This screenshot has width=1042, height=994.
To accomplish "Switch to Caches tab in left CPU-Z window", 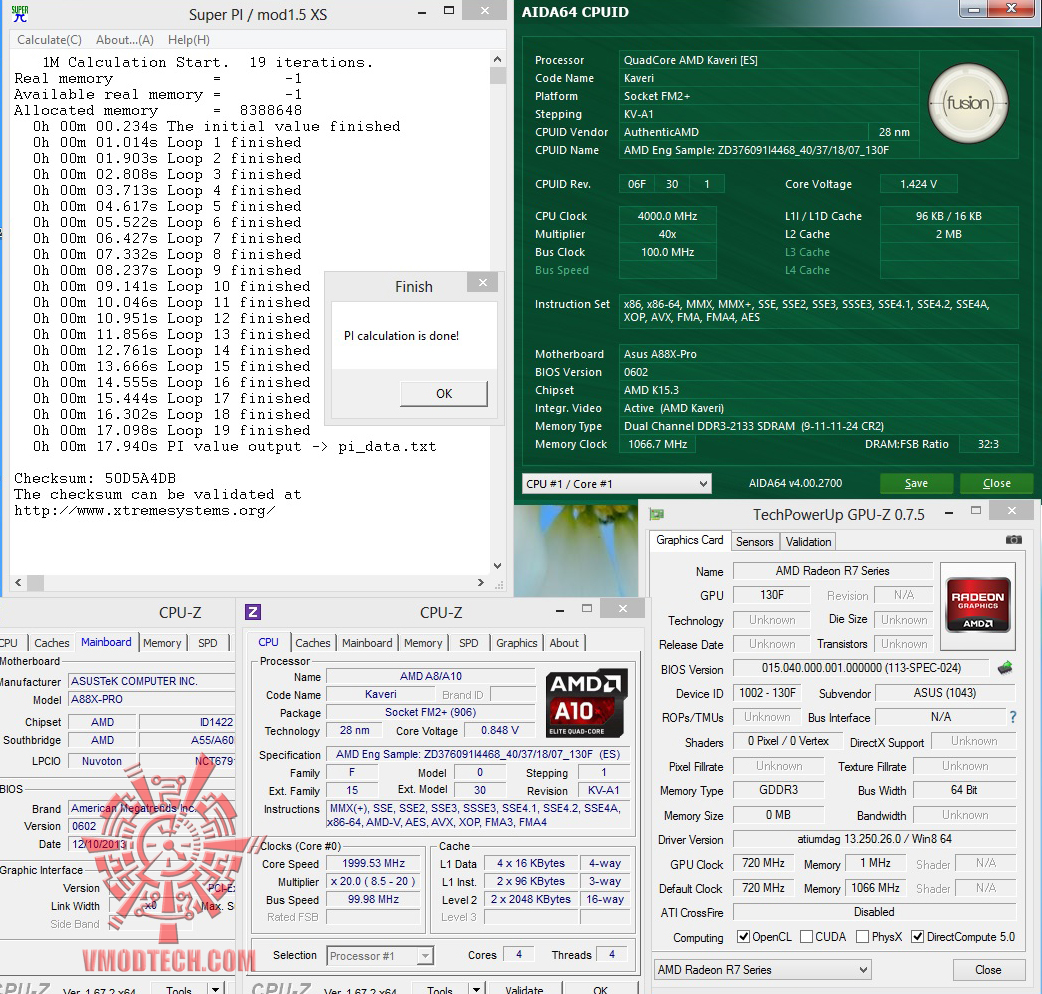I will 51,643.
